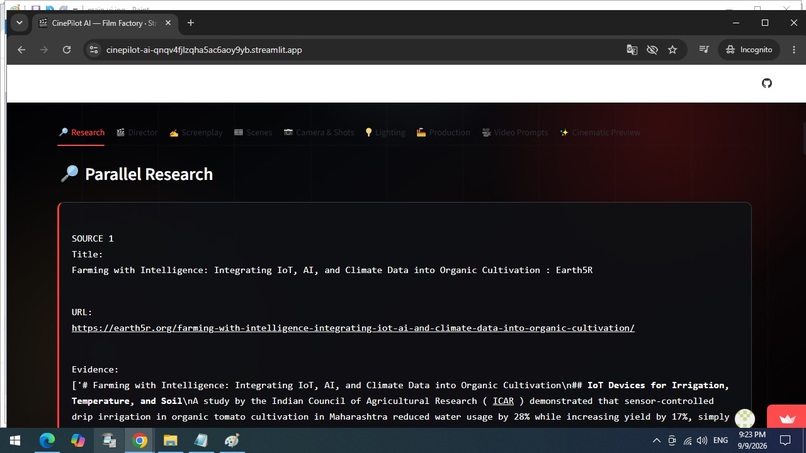Open a new browser tab

[191, 23]
